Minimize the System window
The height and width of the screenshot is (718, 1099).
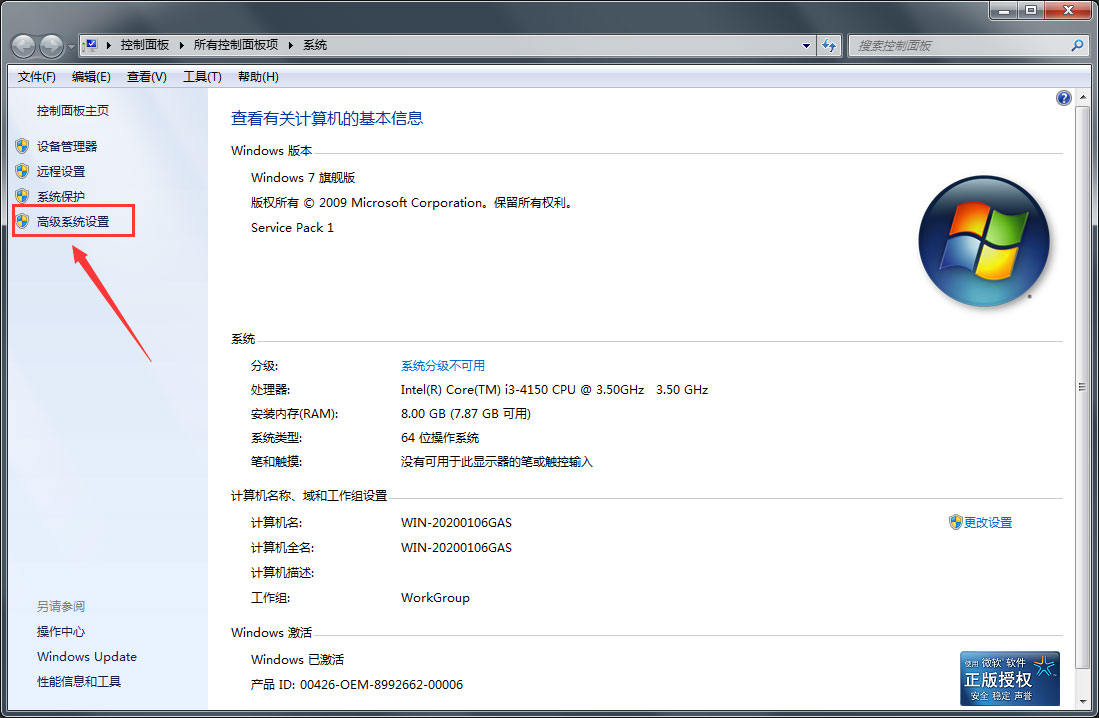pos(1004,10)
